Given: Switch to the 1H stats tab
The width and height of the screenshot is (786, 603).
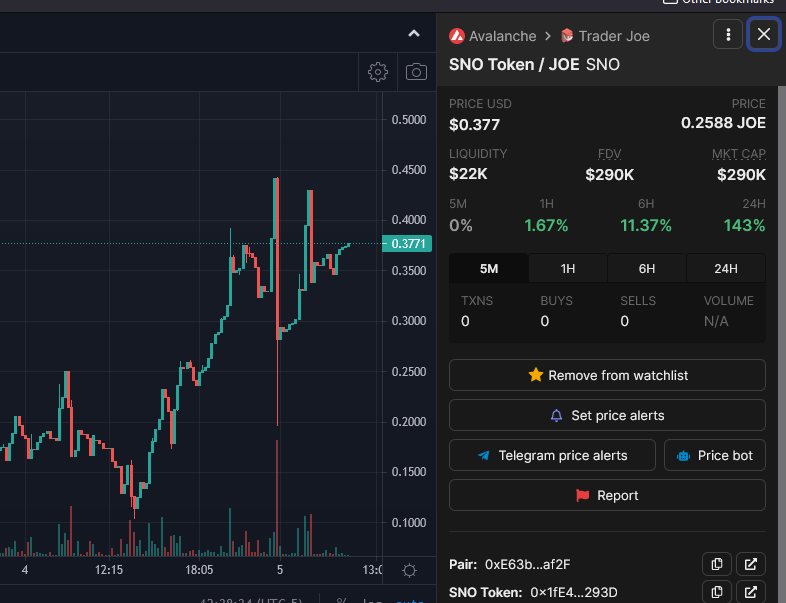Looking at the screenshot, I should click(568, 269).
